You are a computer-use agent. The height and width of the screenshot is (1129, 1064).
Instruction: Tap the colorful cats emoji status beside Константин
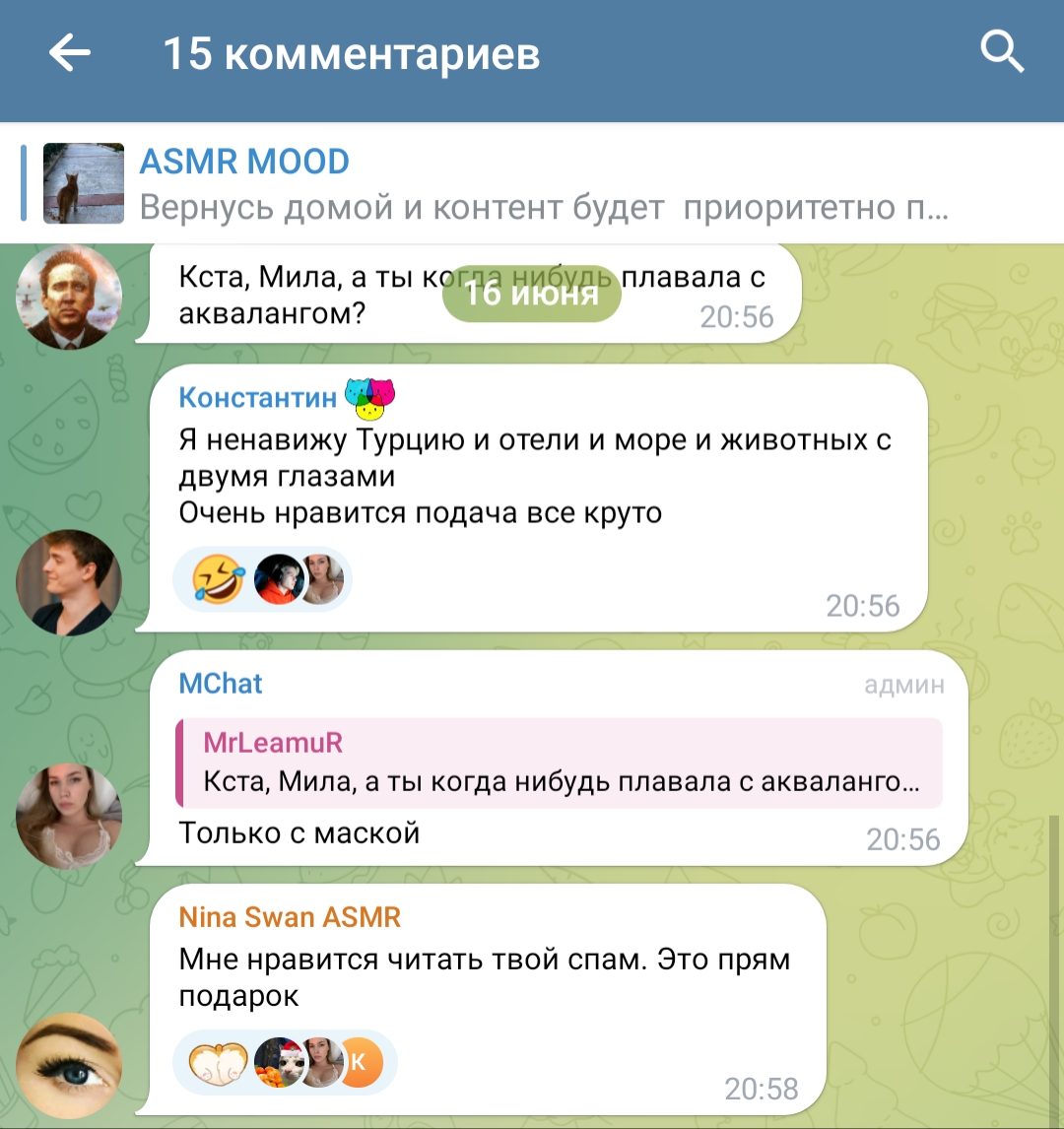(370, 398)
